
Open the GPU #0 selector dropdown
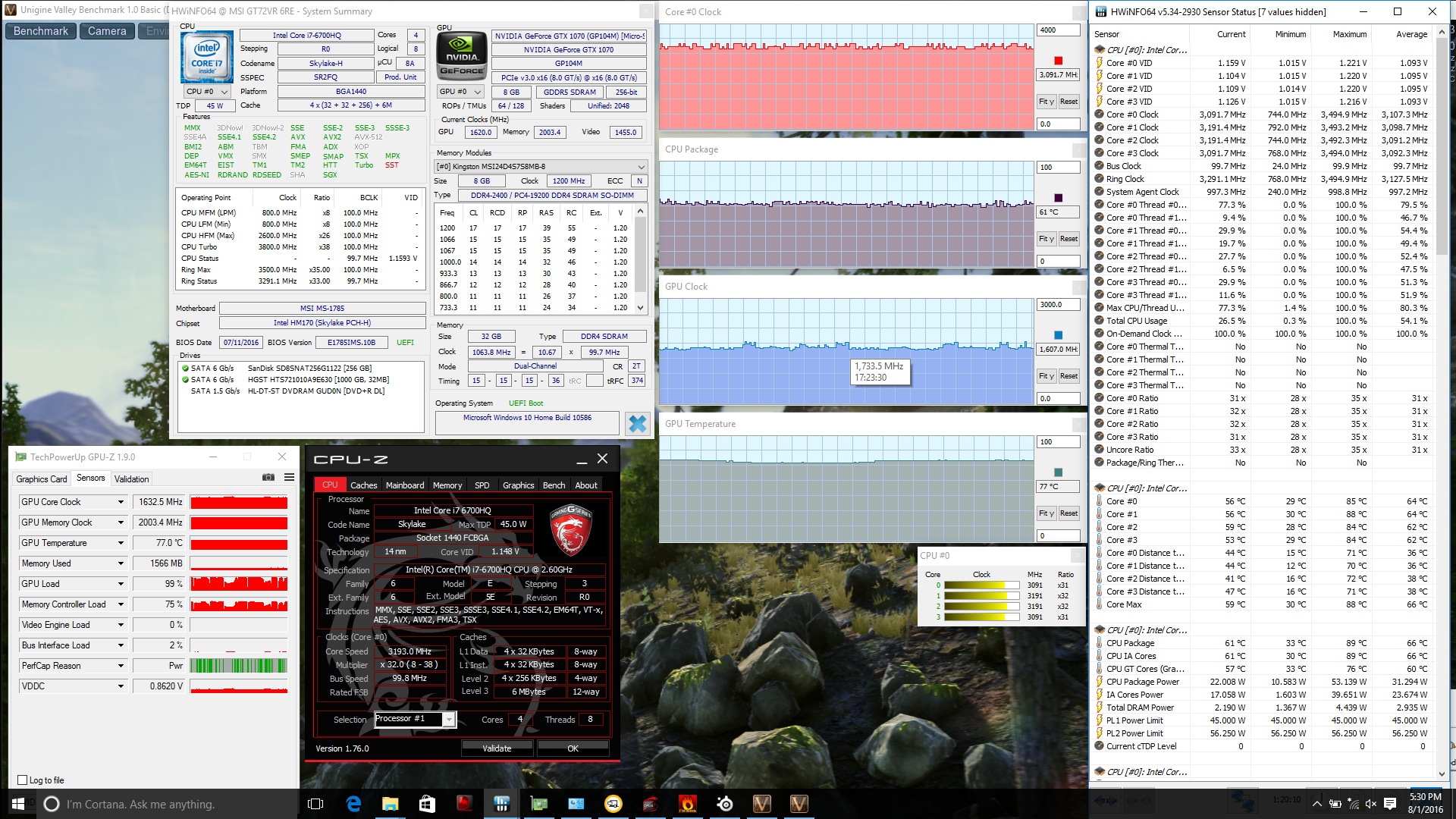[460, 92]
